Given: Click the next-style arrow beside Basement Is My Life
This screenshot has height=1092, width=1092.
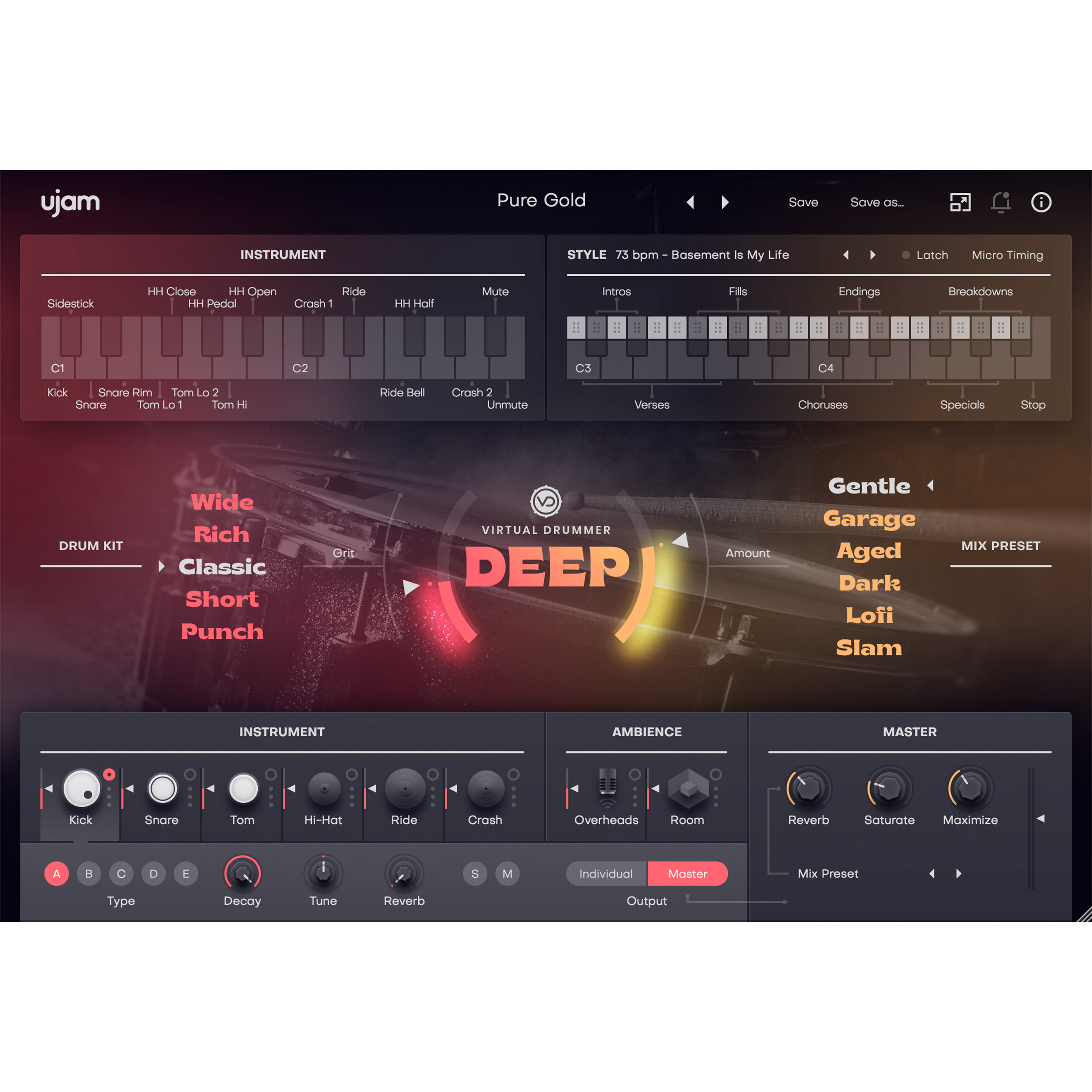Looking at the screenshot, I should point(873,255).
